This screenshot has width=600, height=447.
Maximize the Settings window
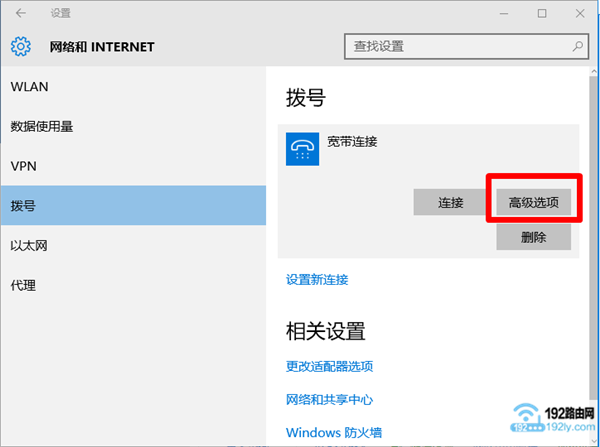pos(541,14)
